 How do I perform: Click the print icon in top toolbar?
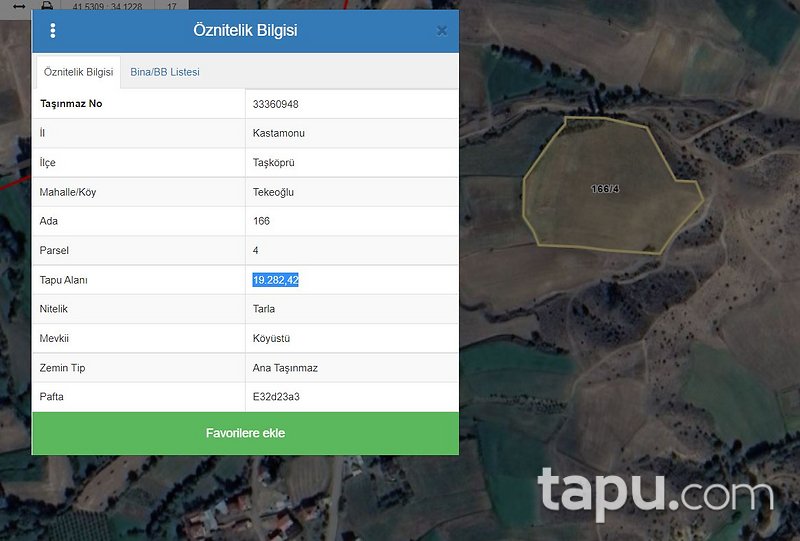click(47, 6)
